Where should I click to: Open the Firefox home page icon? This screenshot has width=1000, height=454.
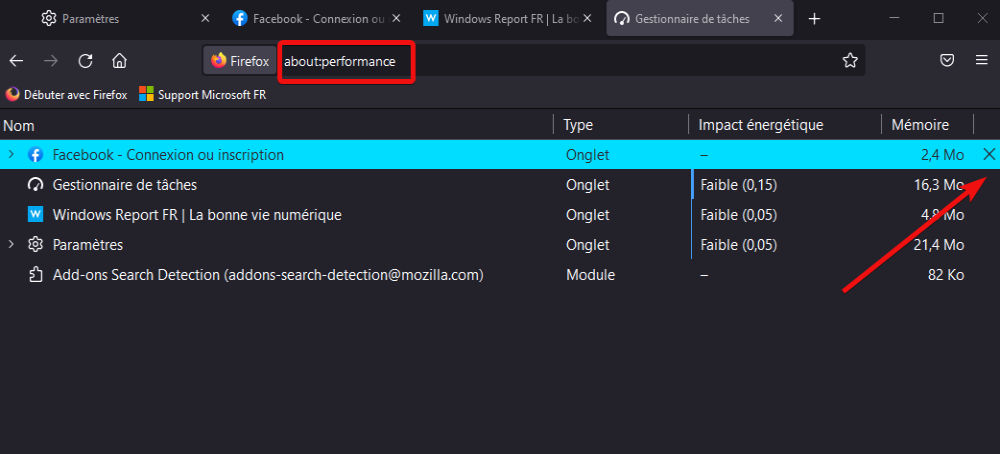[119, 61]
